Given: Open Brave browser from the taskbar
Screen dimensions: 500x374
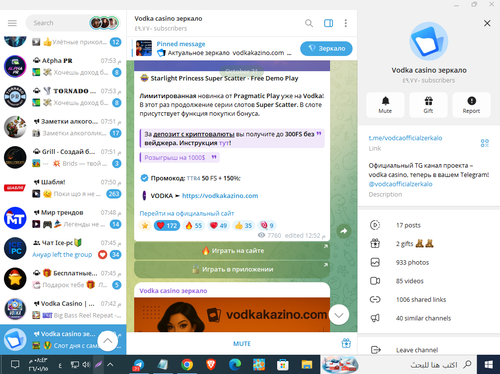Looking at the screenshot, I should [211, 365].
